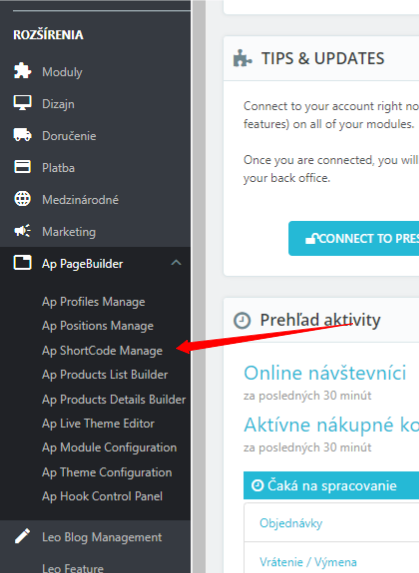Collapse the Ap PageBuilder submenu chevron

(x=176, y=263)
